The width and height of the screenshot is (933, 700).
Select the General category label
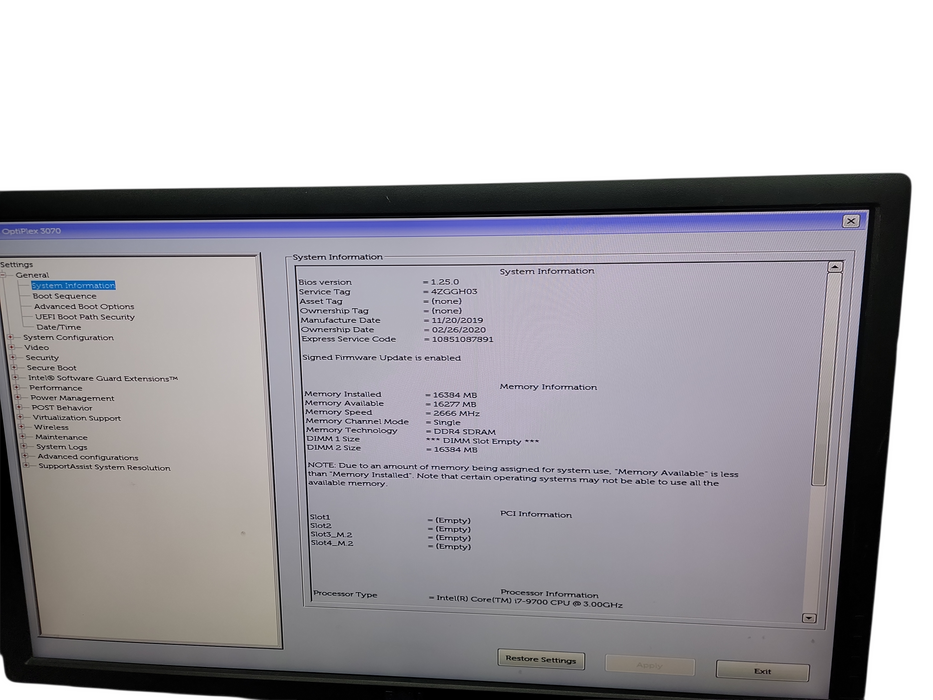point(32,275)
